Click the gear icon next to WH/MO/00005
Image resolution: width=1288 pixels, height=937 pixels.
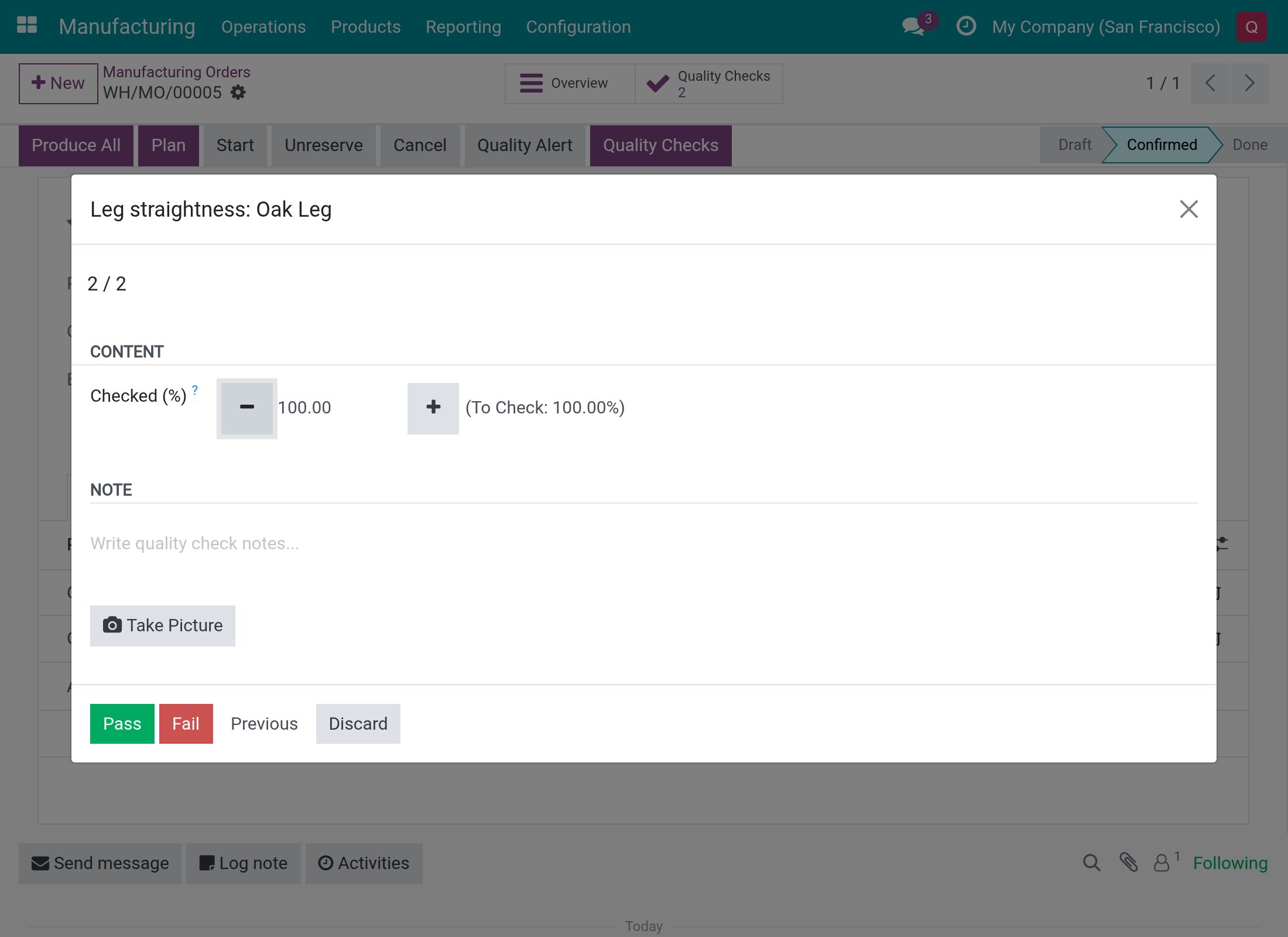tap(238, 93)
